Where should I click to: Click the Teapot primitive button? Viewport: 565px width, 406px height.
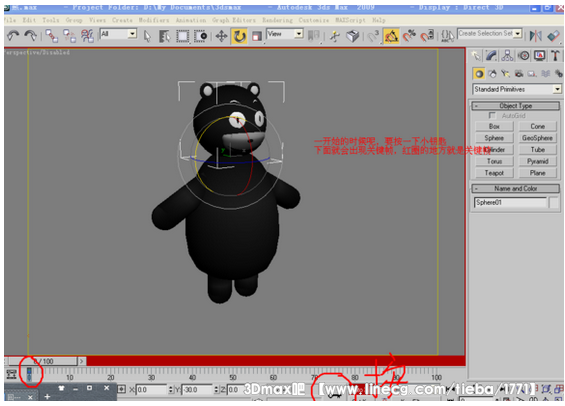(494, 173)
